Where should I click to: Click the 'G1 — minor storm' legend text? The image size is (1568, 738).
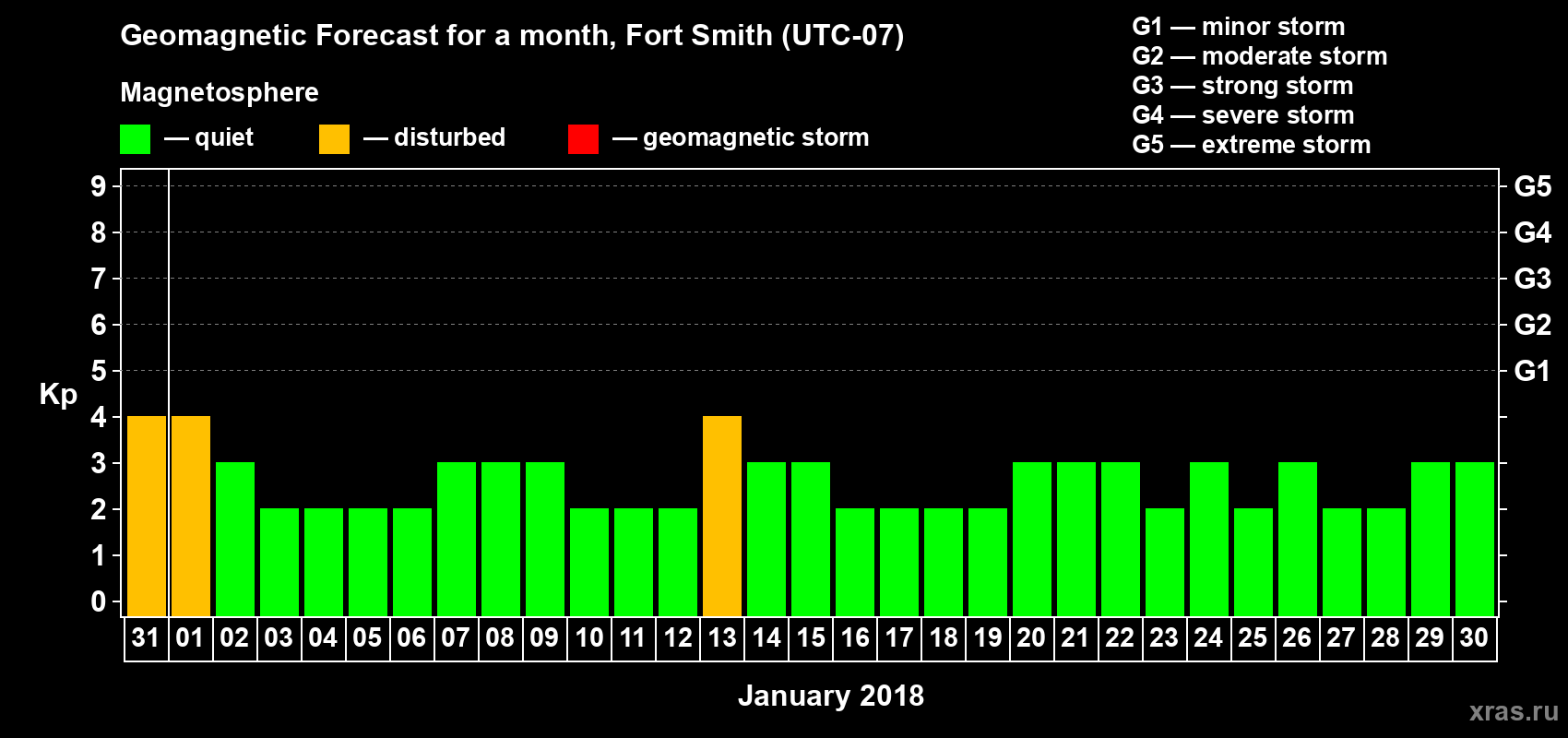coord(1239,27)
